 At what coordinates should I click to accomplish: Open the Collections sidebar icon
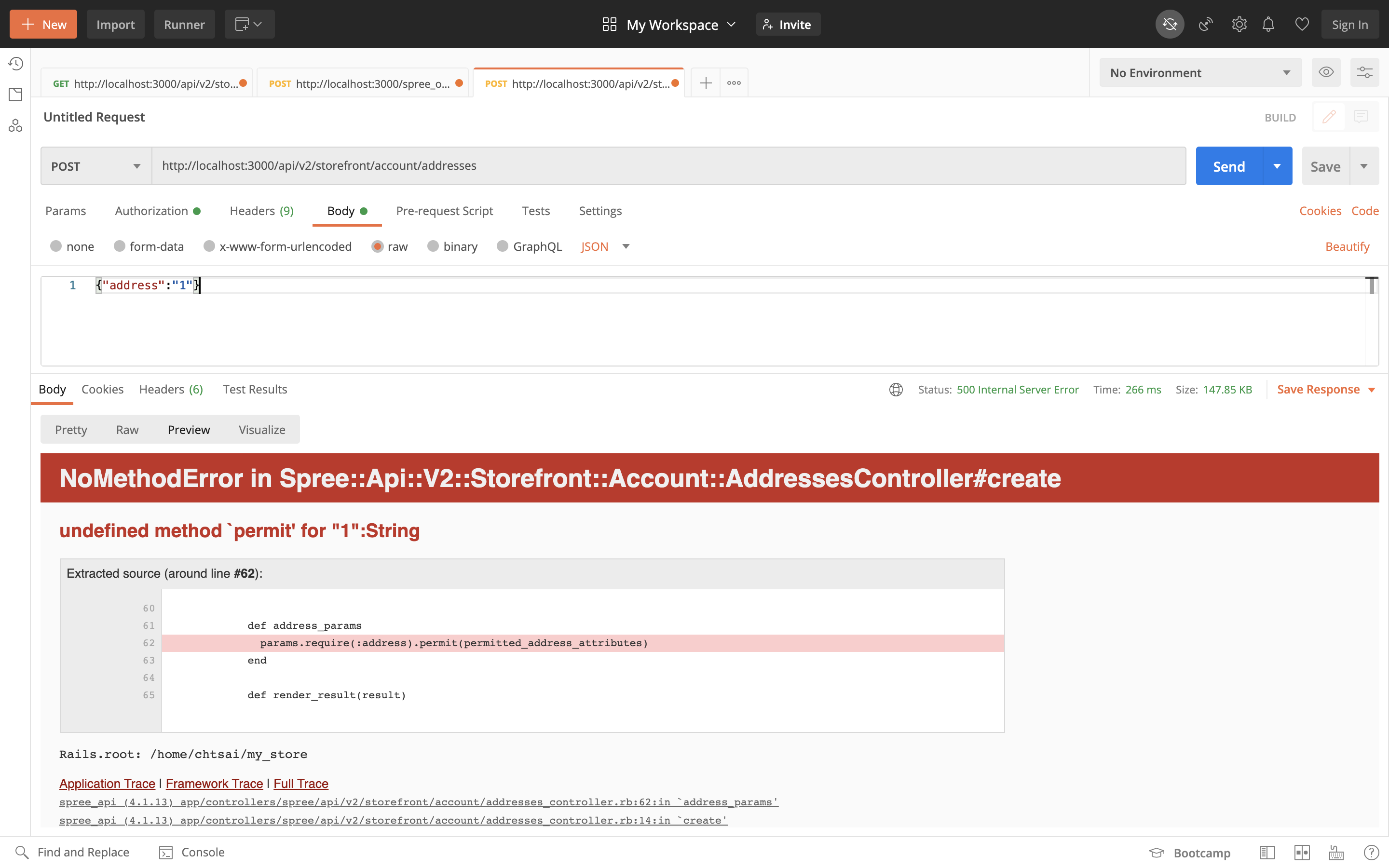[15, 95]
